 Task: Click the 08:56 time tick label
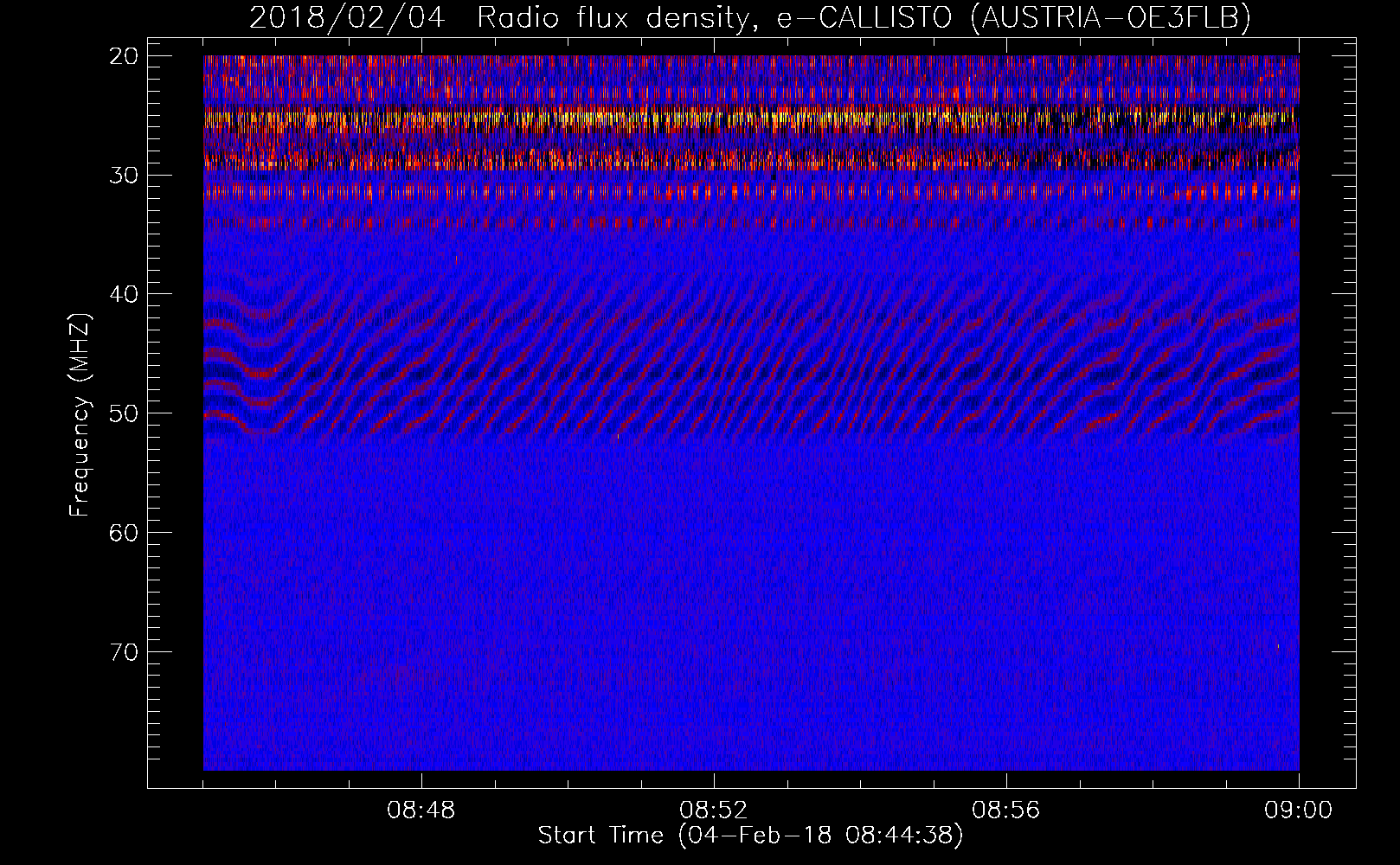1006,811
